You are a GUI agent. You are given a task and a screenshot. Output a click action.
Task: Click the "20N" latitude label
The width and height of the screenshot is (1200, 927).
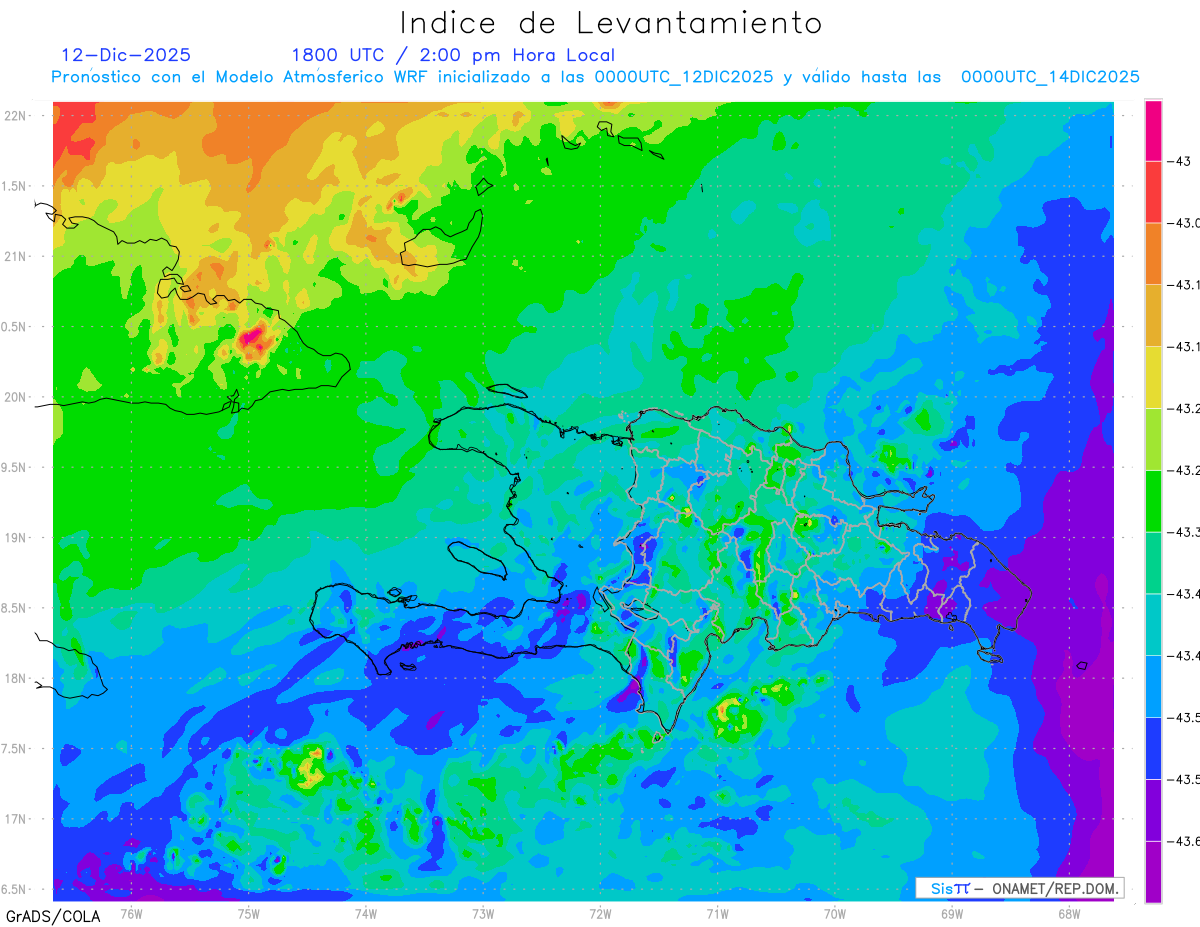point(16,397)
